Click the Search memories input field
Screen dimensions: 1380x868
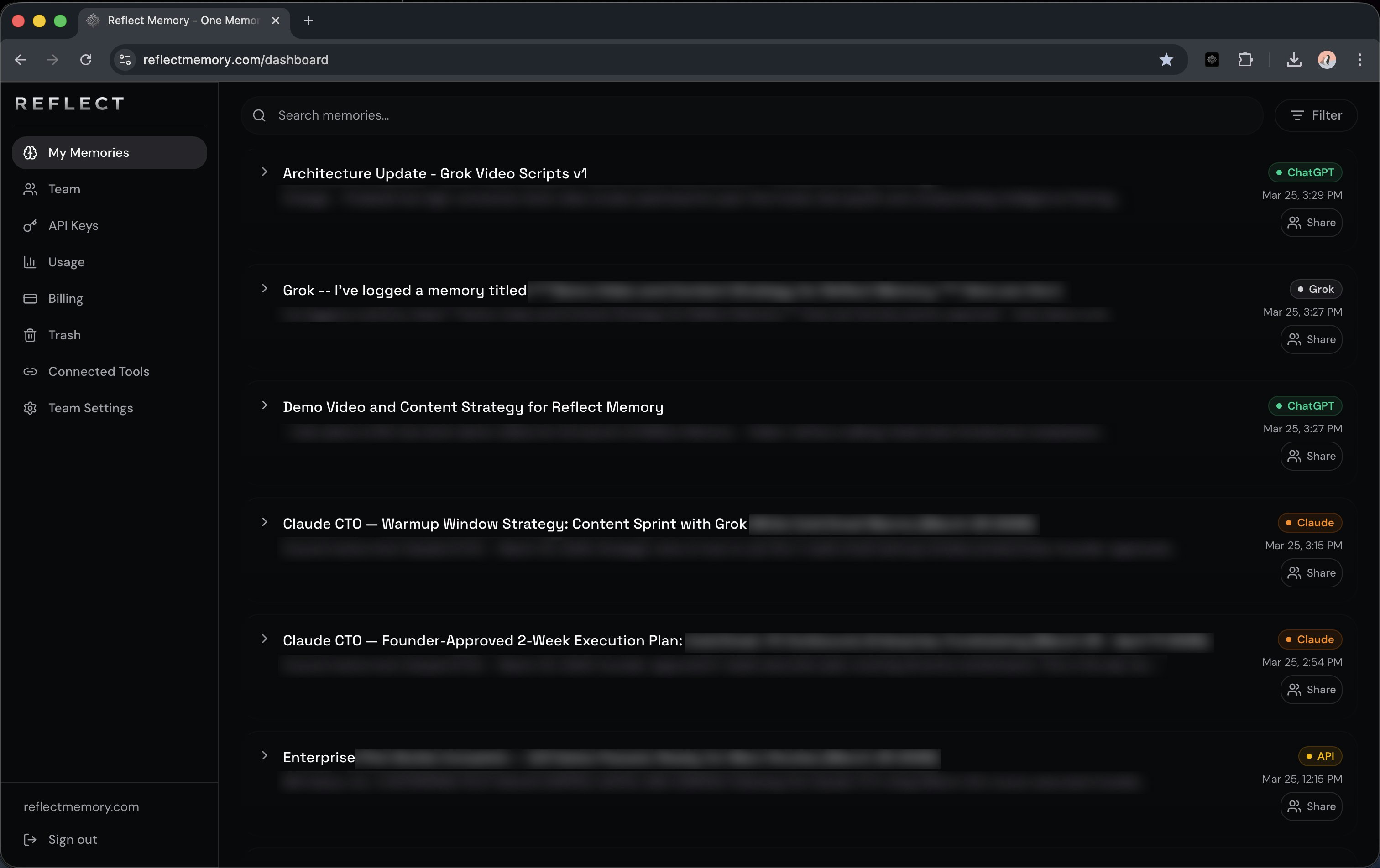click(x=745, y=115)
